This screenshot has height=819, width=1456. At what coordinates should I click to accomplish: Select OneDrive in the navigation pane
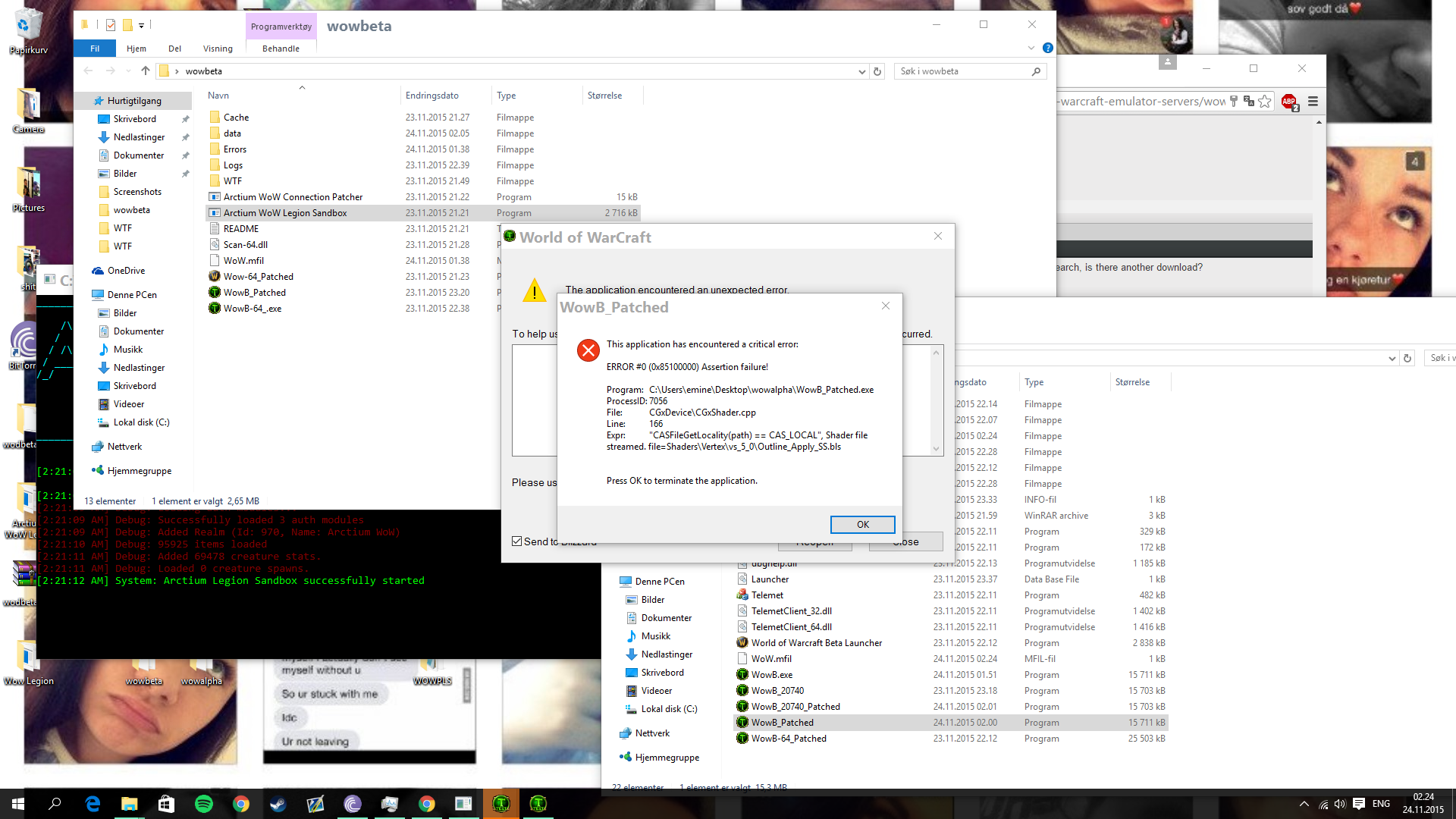(126, 271)
